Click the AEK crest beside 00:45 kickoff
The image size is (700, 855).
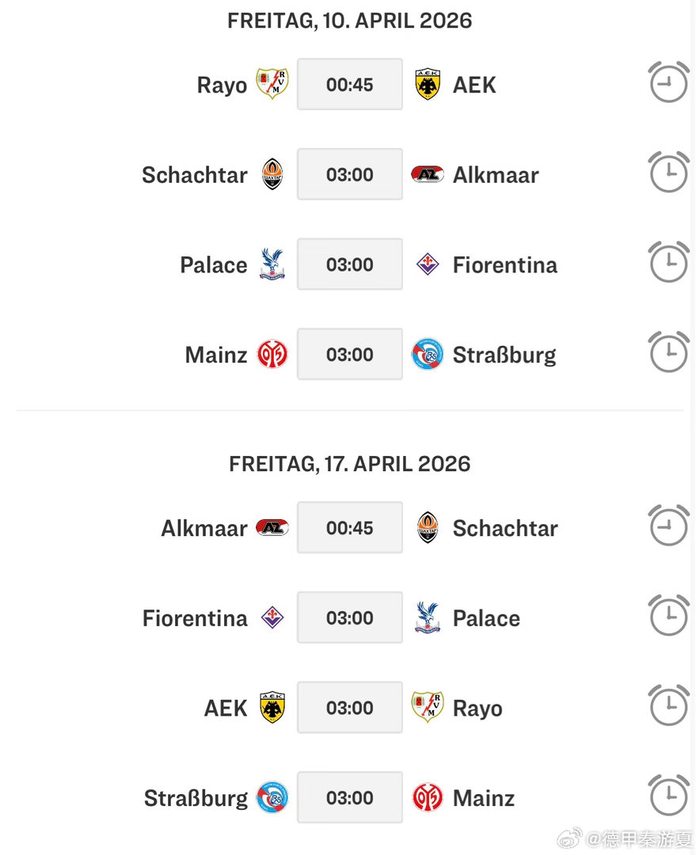tap(428, 85)
